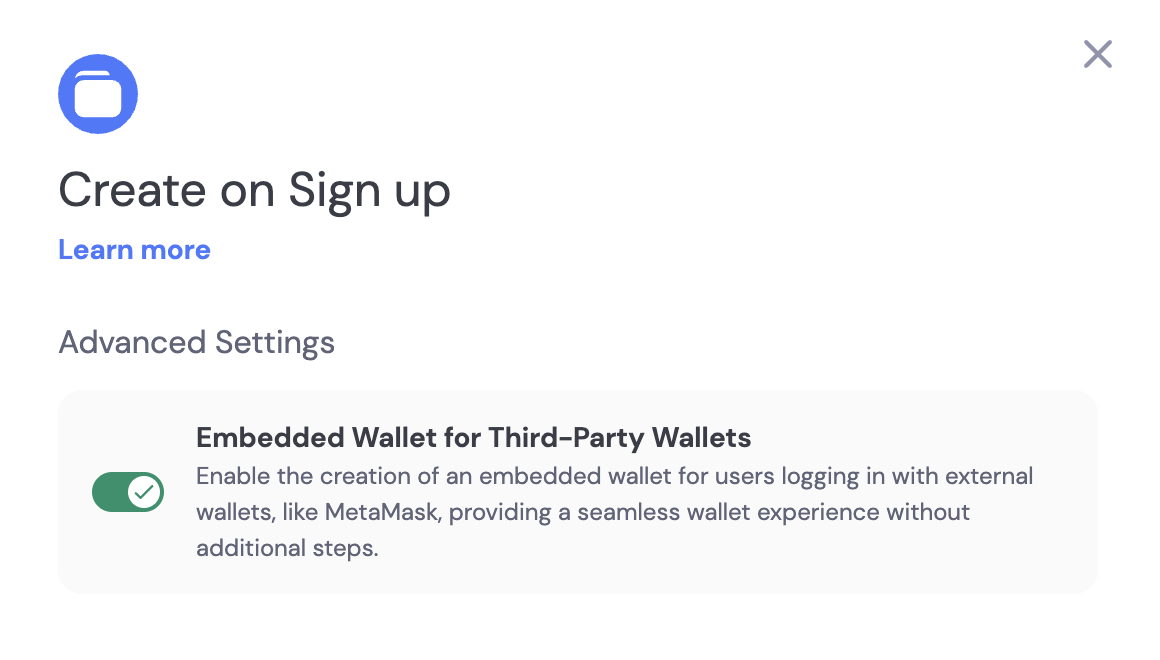The height and width of the screenshot is (660, 1160).
Task: Disable the Embedded Wallet for Third-Party Wallets toggle
Action: [x=128, y=492]
